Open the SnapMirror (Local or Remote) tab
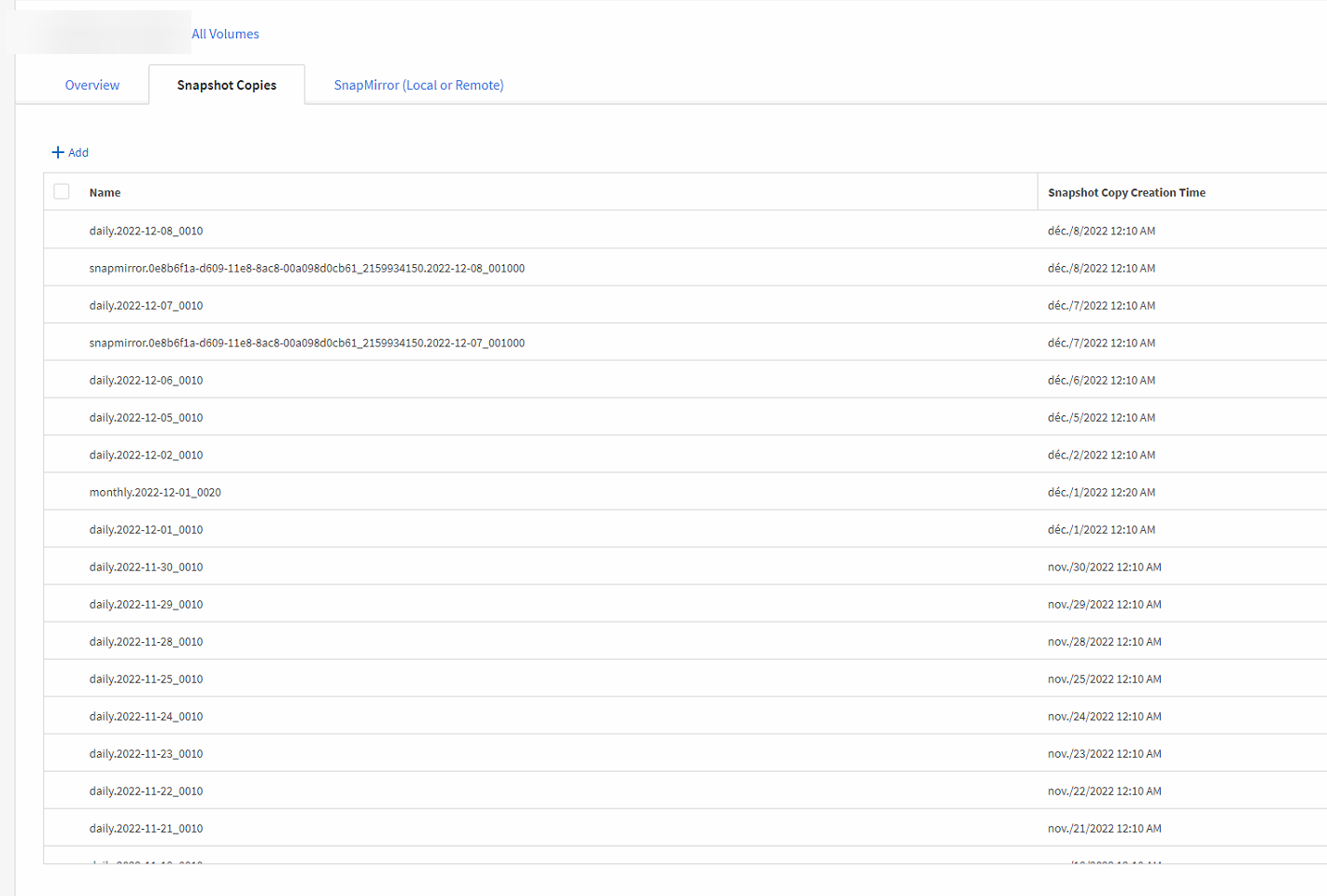 (x=418, y=85)
